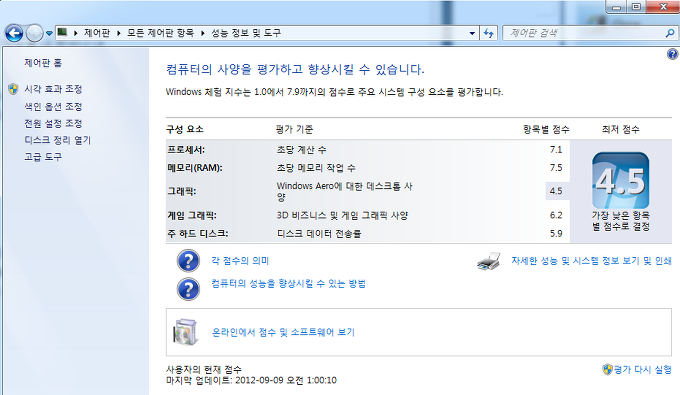
Task: Select 모든 제어판 항목 breadcrumb
Action: pos(160,33)
